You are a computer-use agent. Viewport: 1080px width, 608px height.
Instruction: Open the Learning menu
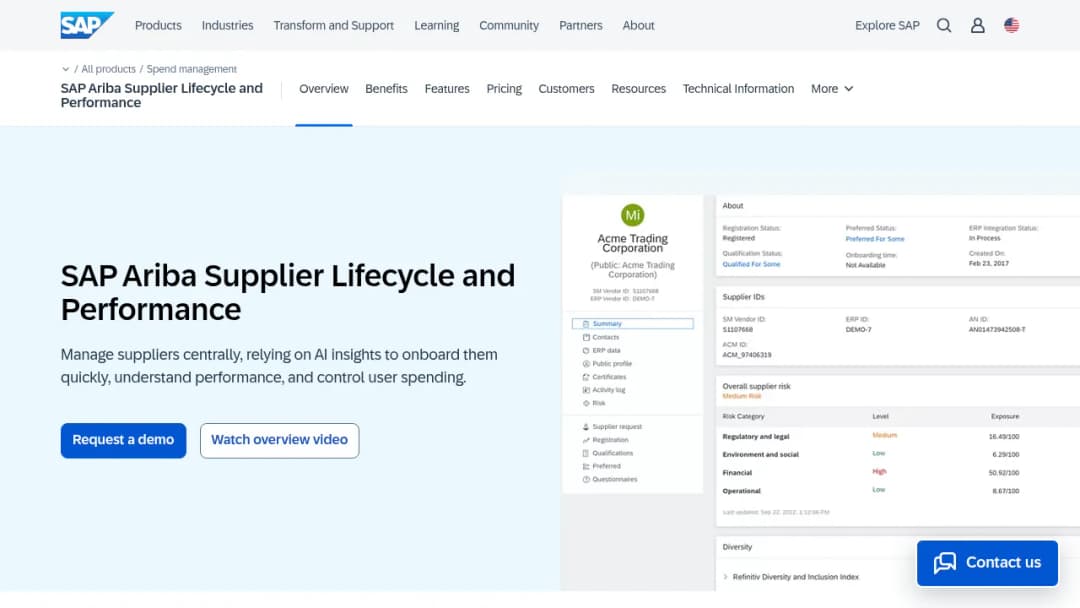click(437, 25)
